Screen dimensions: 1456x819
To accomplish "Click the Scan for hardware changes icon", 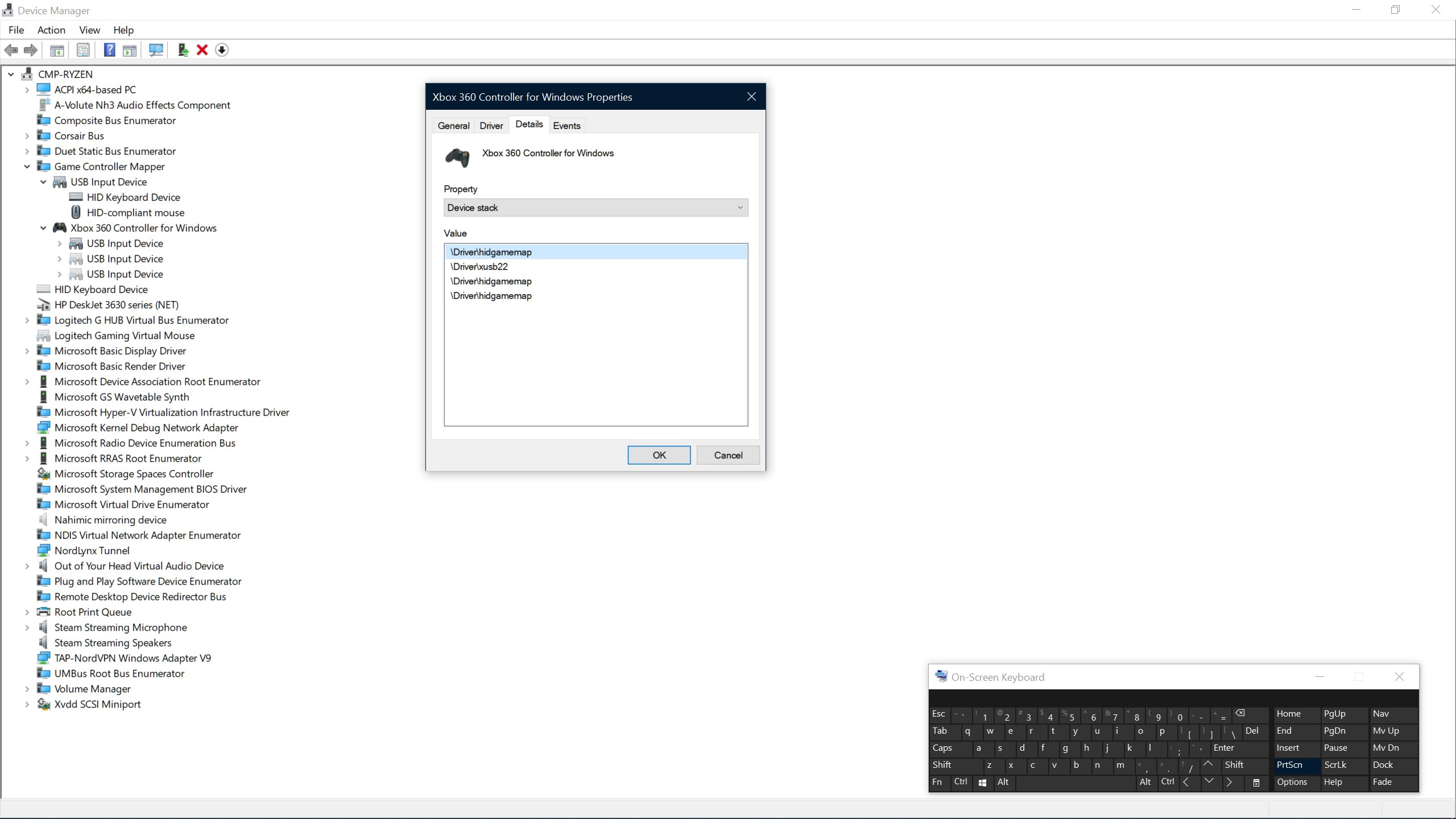I will click(156, 50).
